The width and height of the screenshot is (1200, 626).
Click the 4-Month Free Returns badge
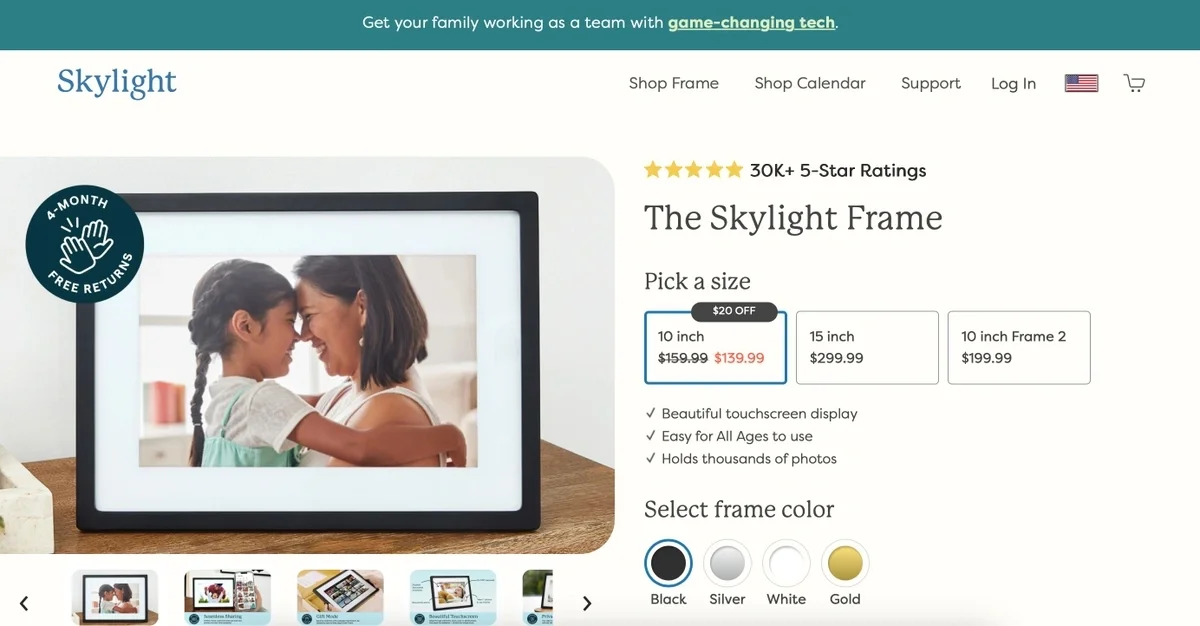(85, 244)
